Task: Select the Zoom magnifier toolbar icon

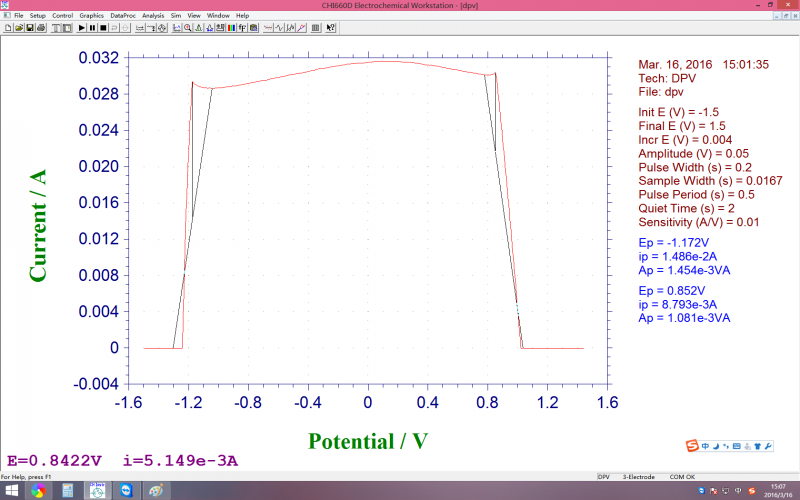Action: 188,28
